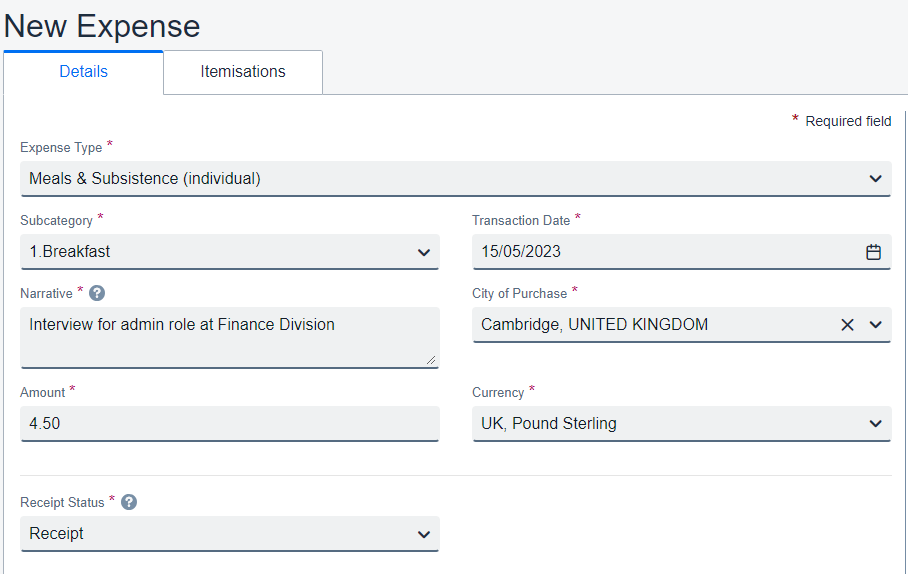The image size is (908, 574).
Task: Click the help icon next to Narrative
Action: [97, 293]
